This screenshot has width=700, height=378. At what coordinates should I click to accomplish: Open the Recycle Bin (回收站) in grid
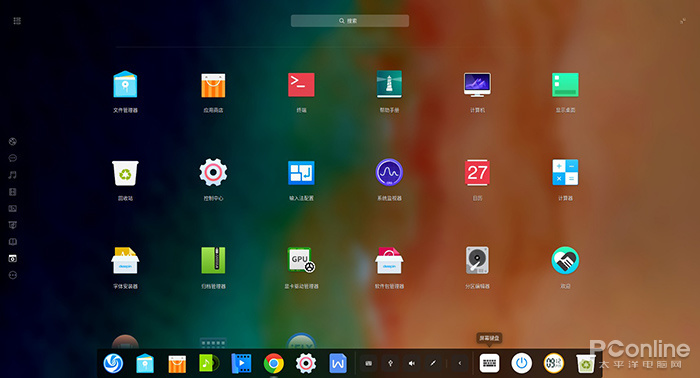(x=125, y=173)
